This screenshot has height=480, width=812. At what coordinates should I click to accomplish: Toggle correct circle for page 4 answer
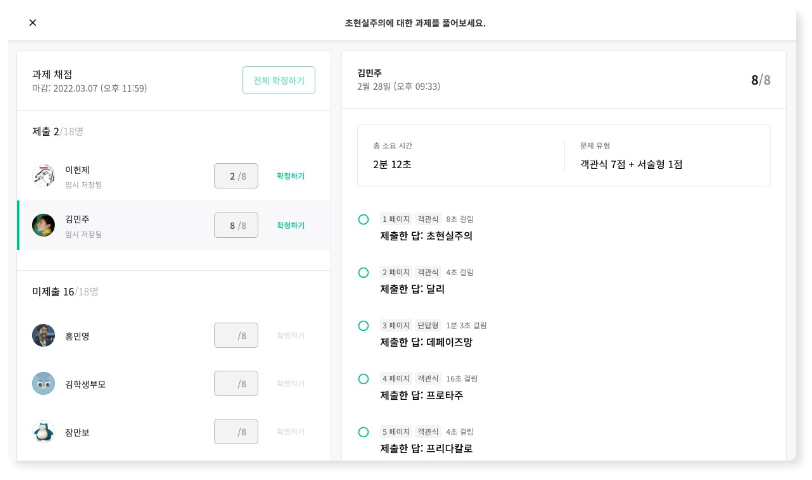(x=364, y=379)
